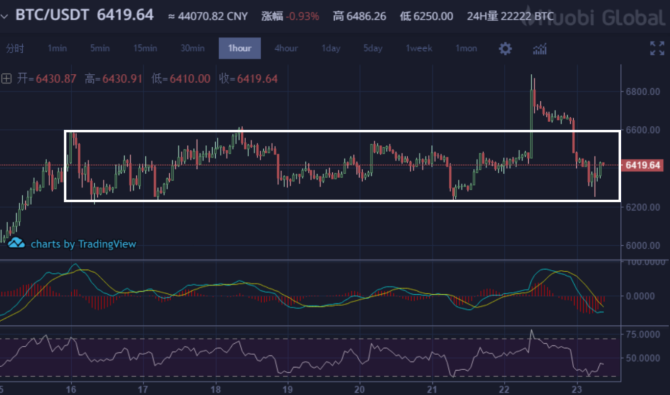The height and width of the screenshot is (395, 670).
Task: Click the 高 6486.26 high value
Action: pyautogui.click(x=359, y=16)
